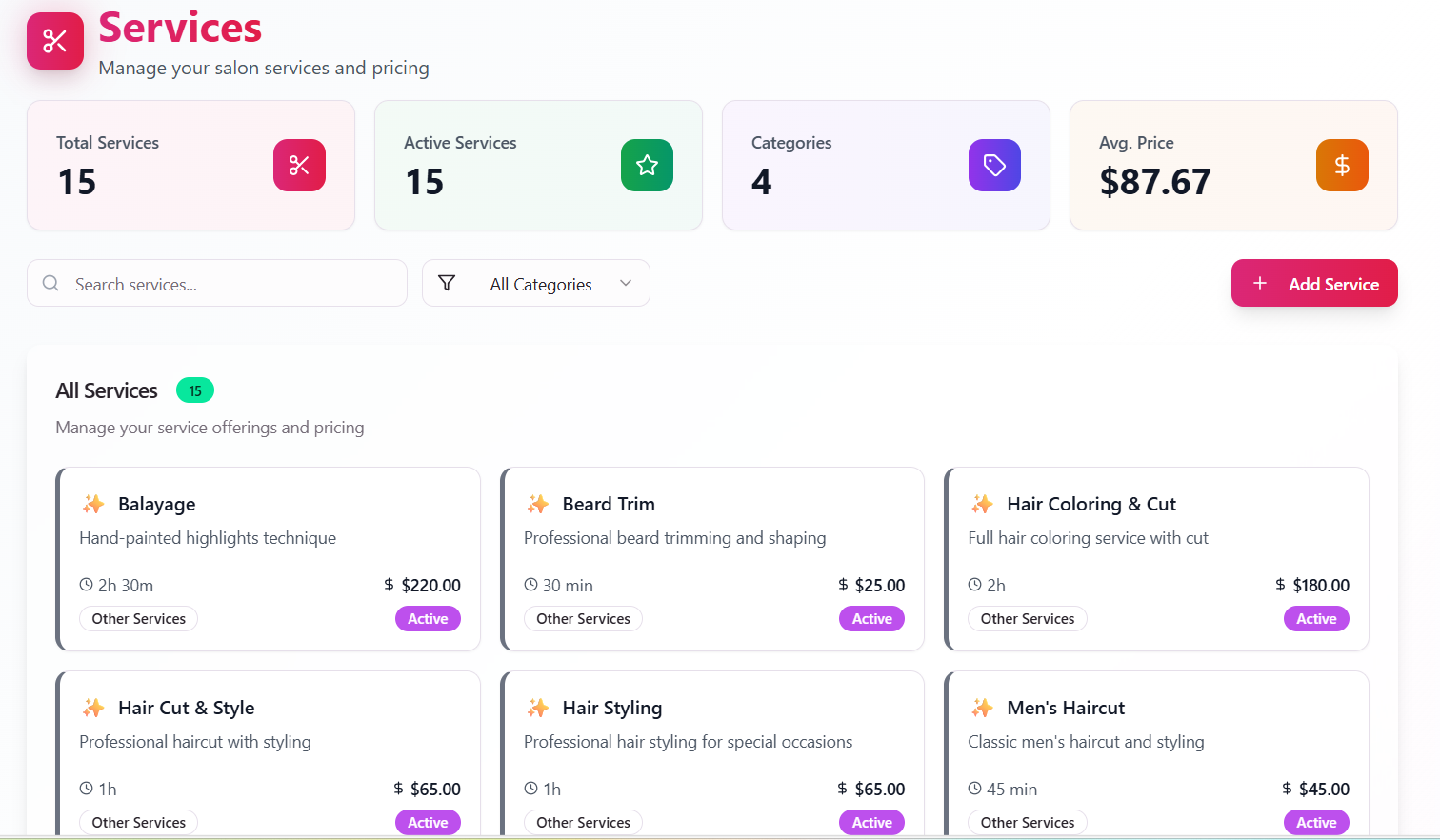
Task: Select the Other Services tag on Beard Trim
Action: click(x=583, y=619)
